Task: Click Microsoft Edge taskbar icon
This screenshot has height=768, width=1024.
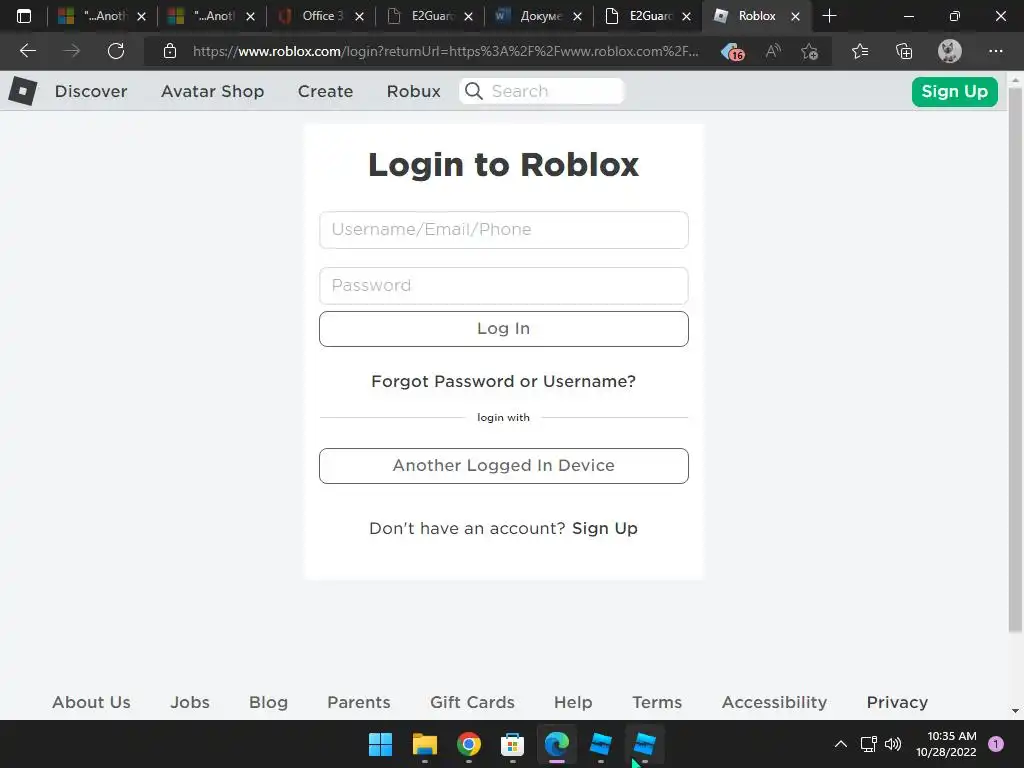Action: (556, 744)
